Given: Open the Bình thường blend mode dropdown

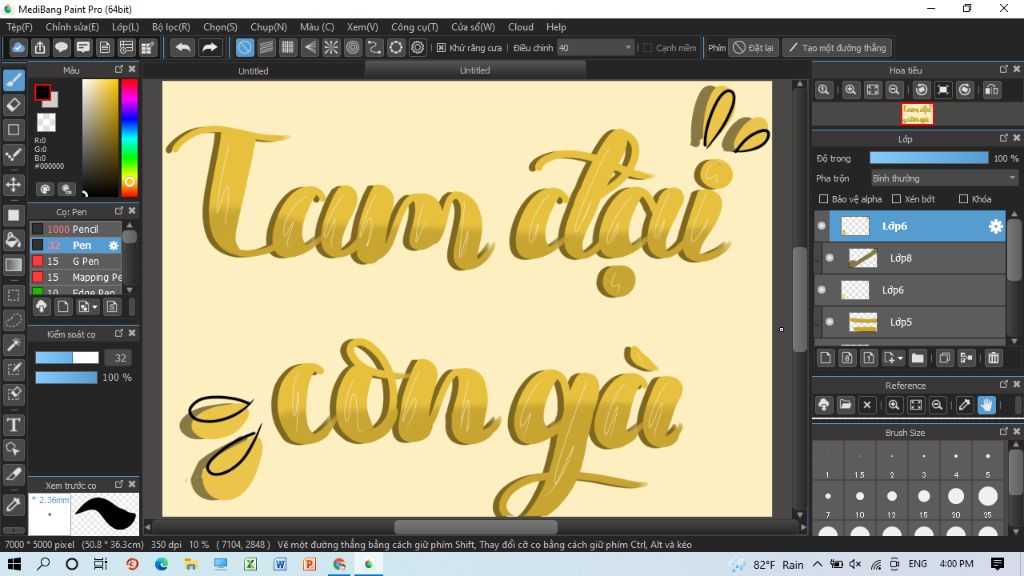Looking at the screenshot, I should coord(941,176).
